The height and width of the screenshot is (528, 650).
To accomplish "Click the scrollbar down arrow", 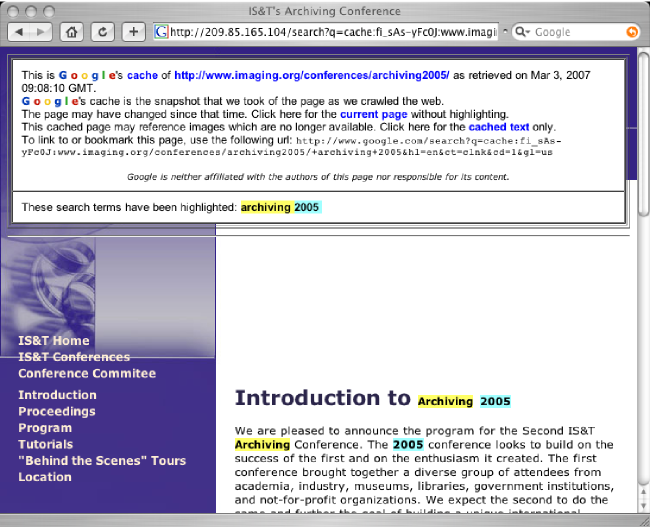I will 643,506.
